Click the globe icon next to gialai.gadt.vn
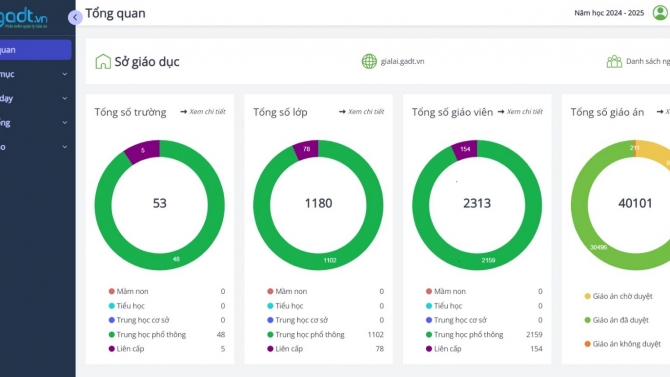Viewport: 670px width, 377px height. 369,61
